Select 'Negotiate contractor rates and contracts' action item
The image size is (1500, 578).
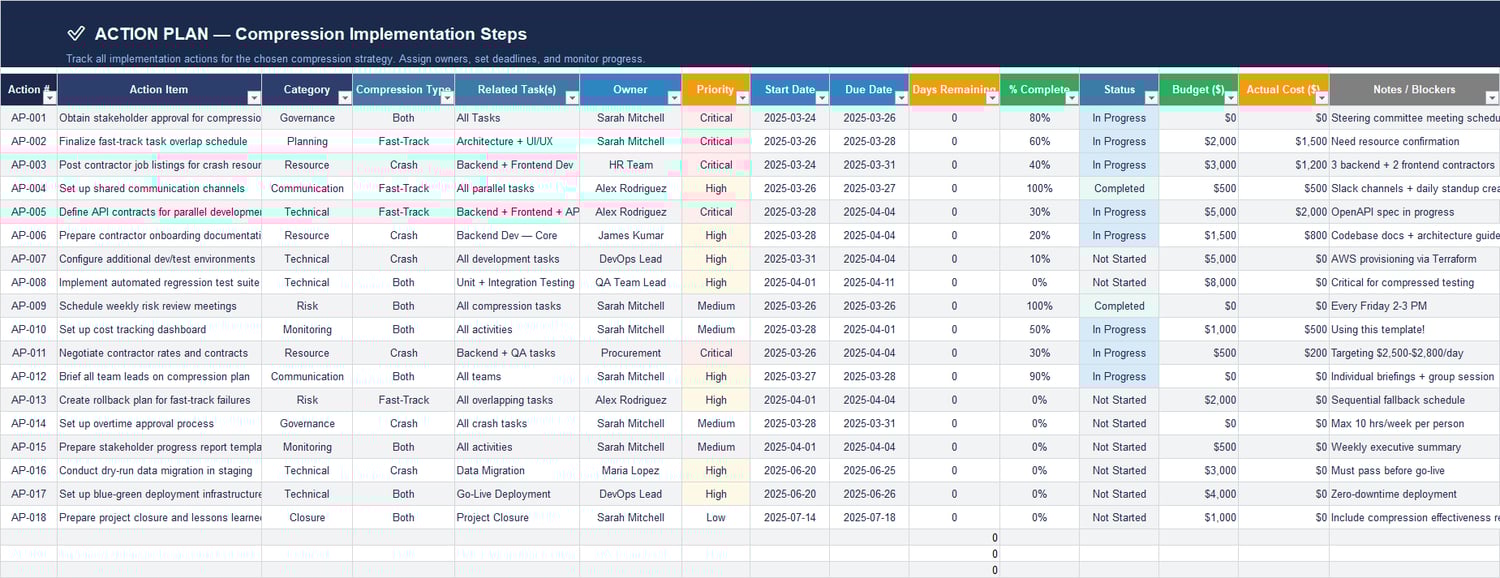pos(155,353)
